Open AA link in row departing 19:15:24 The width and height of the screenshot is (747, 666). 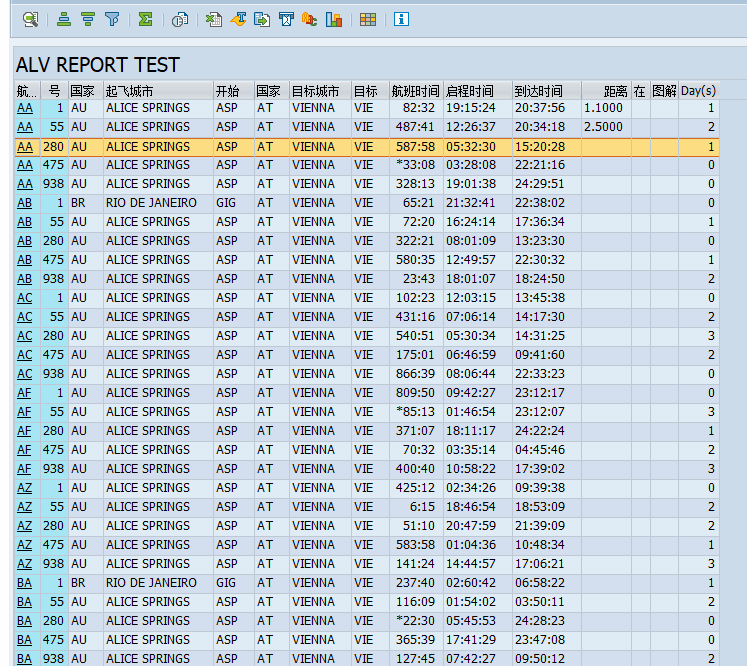pos(25,108)
